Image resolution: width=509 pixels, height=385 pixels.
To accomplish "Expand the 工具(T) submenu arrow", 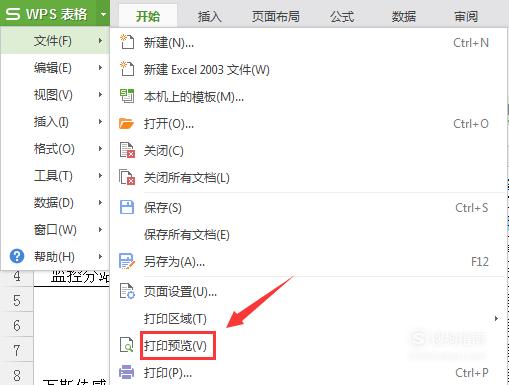I will click(100, 176).
